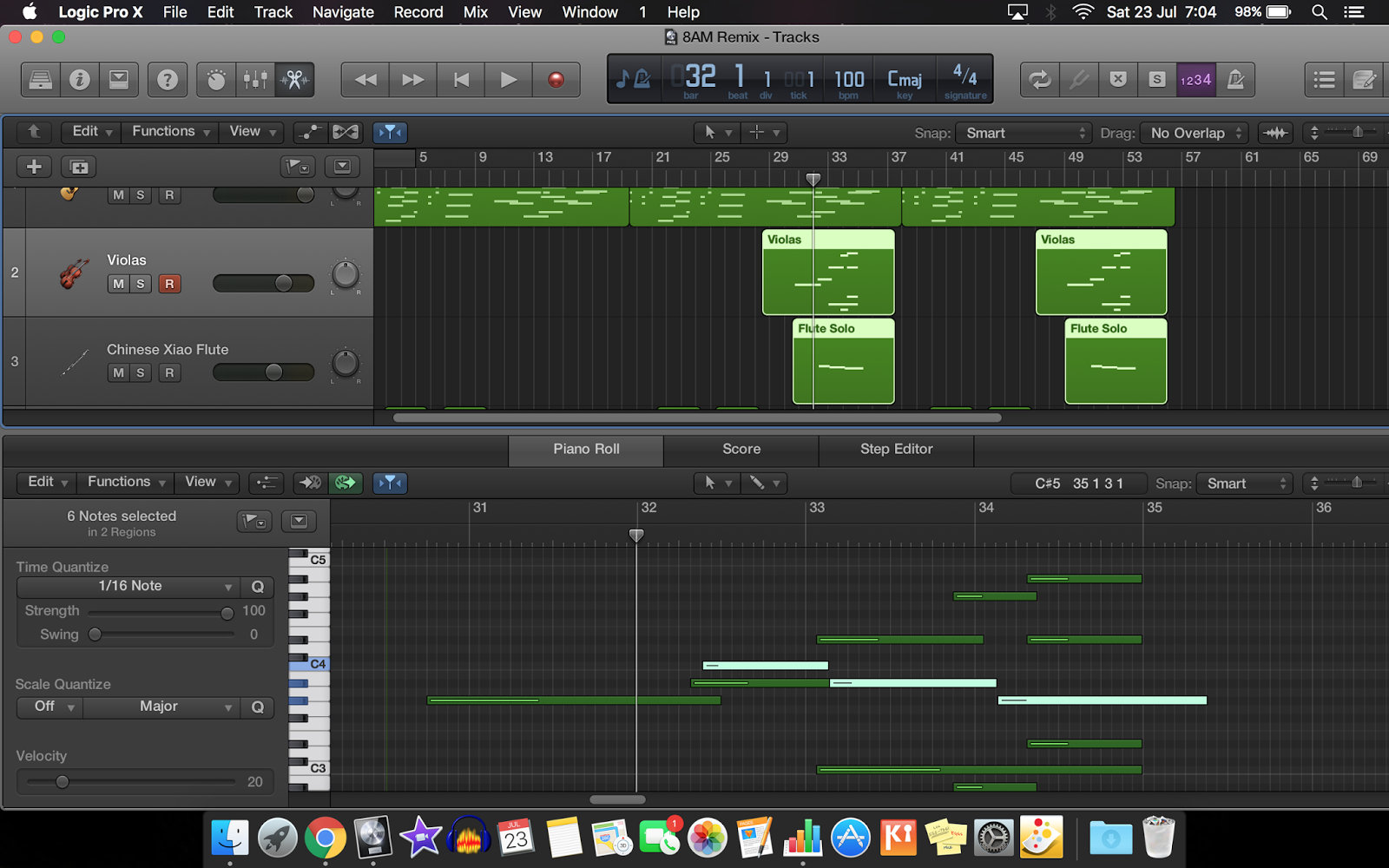Screen dimensions: 1389x868
Task: Toggle waveform zoom button
Action: pos(1275,133)
